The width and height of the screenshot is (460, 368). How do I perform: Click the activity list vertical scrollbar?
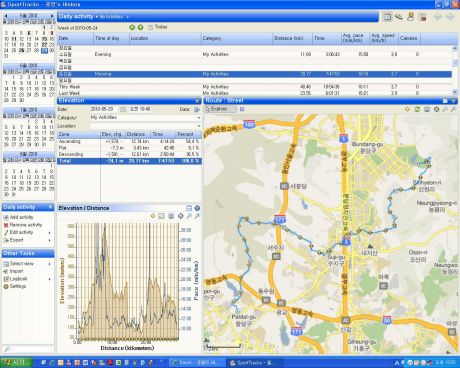[455, 70]
